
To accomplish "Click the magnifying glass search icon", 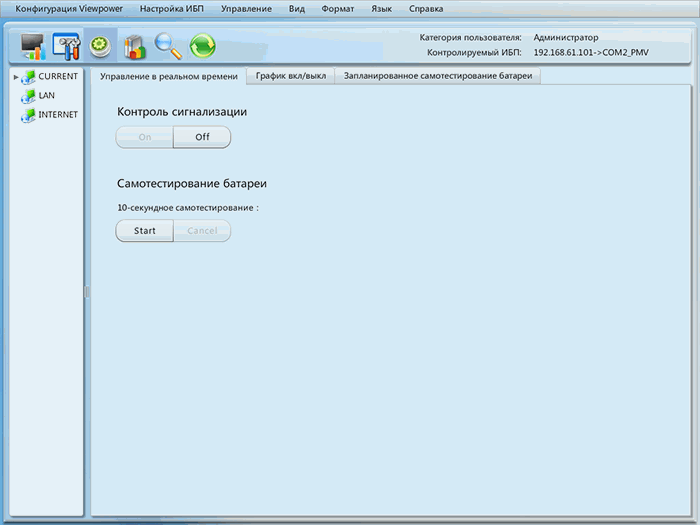I will coord(168,46).
